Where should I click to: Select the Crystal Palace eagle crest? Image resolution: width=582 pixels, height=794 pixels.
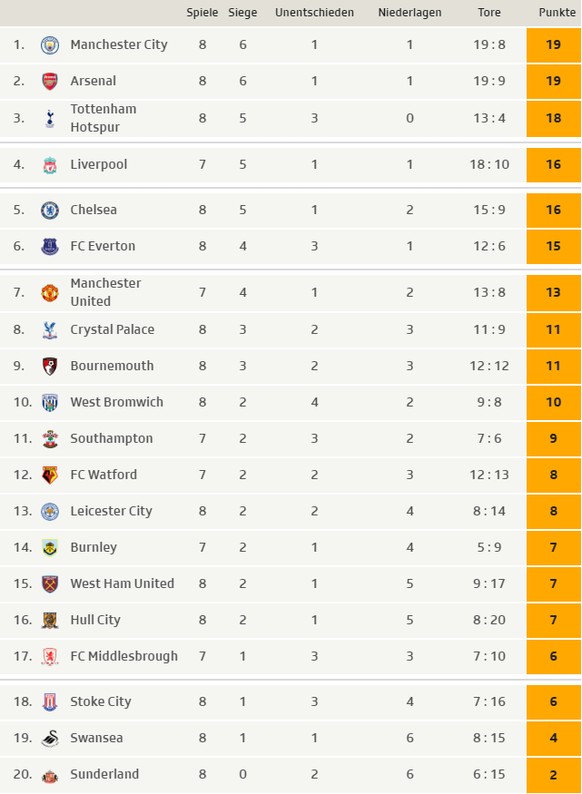coord(50,330)
